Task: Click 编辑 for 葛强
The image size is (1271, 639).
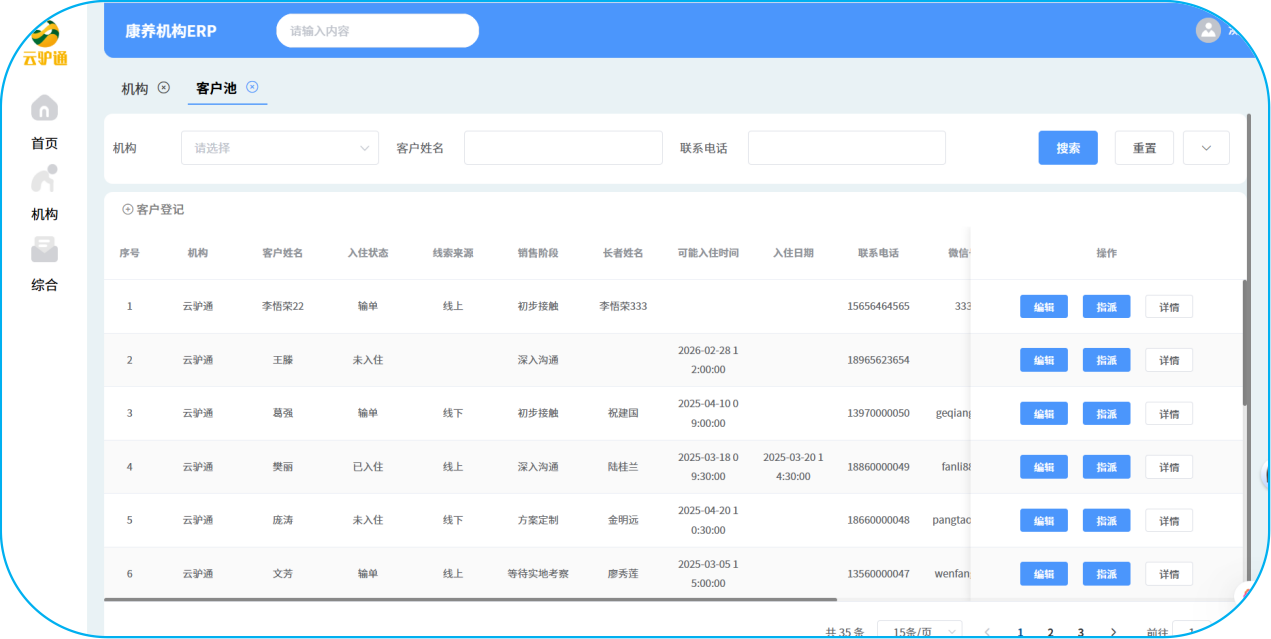Action: [x=1044, y=414]
